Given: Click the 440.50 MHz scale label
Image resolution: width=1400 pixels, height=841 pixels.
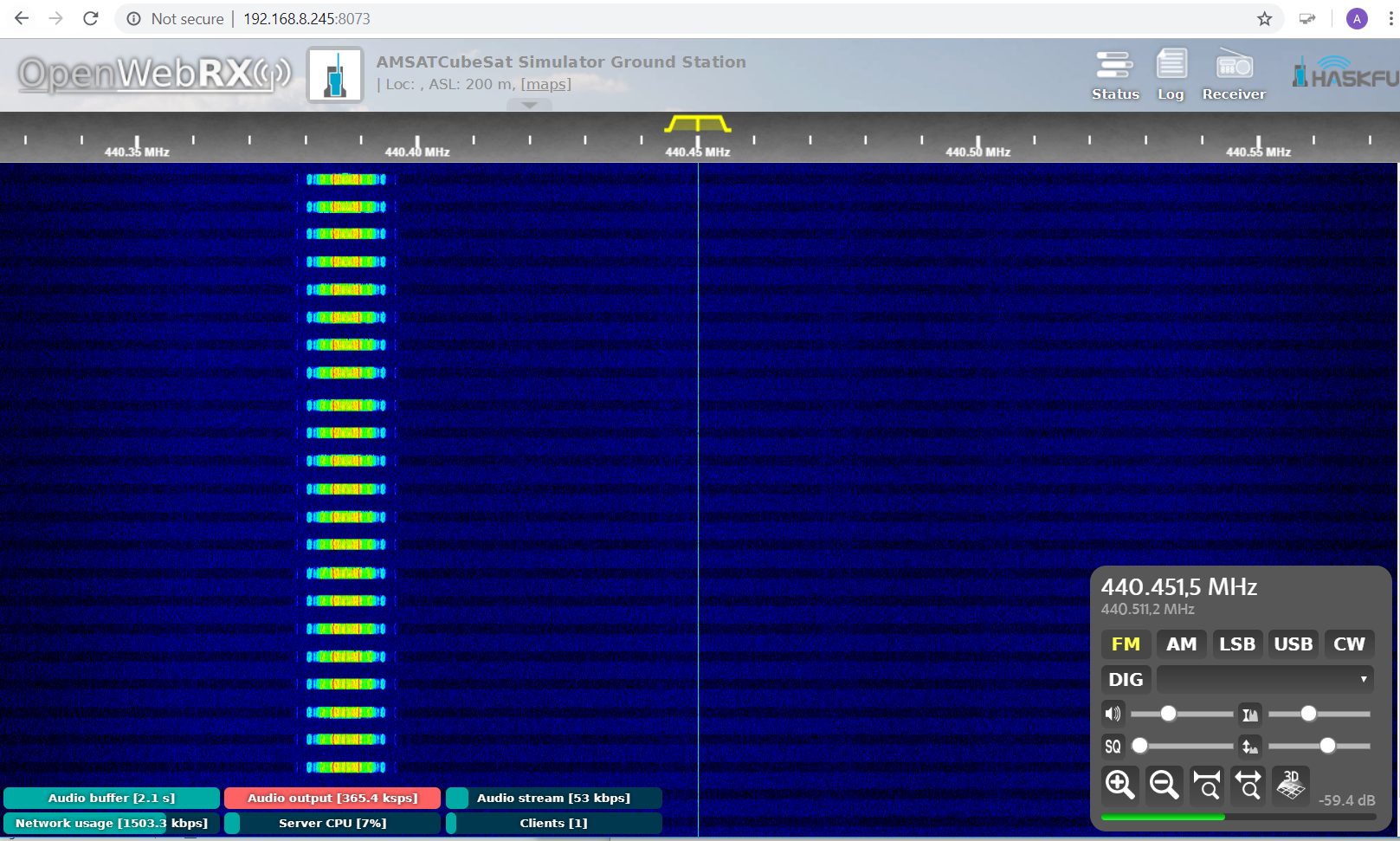Looking at the screenshot, I should [978, 152].
